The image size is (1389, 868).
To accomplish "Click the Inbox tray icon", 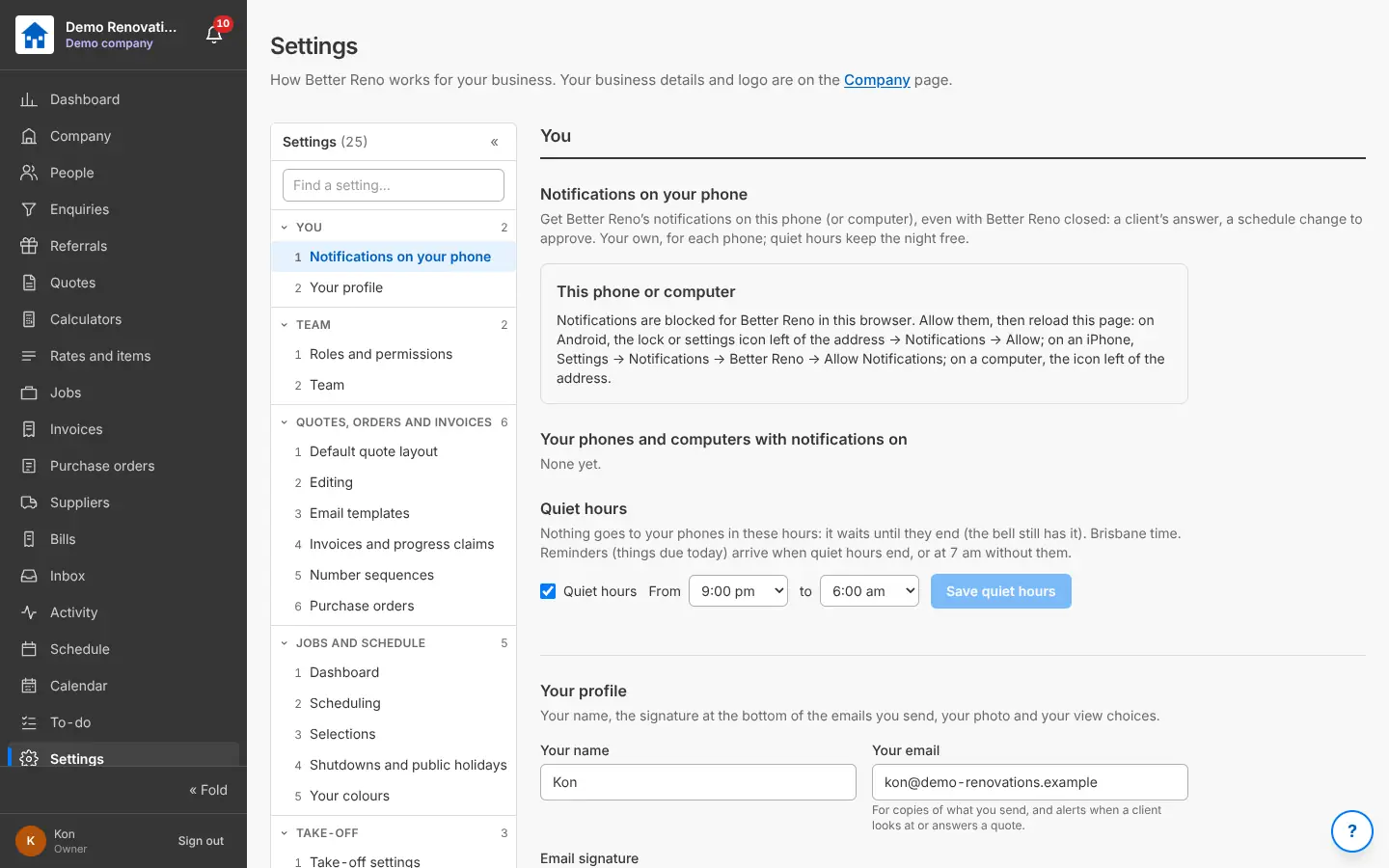I will click(29, 576).
